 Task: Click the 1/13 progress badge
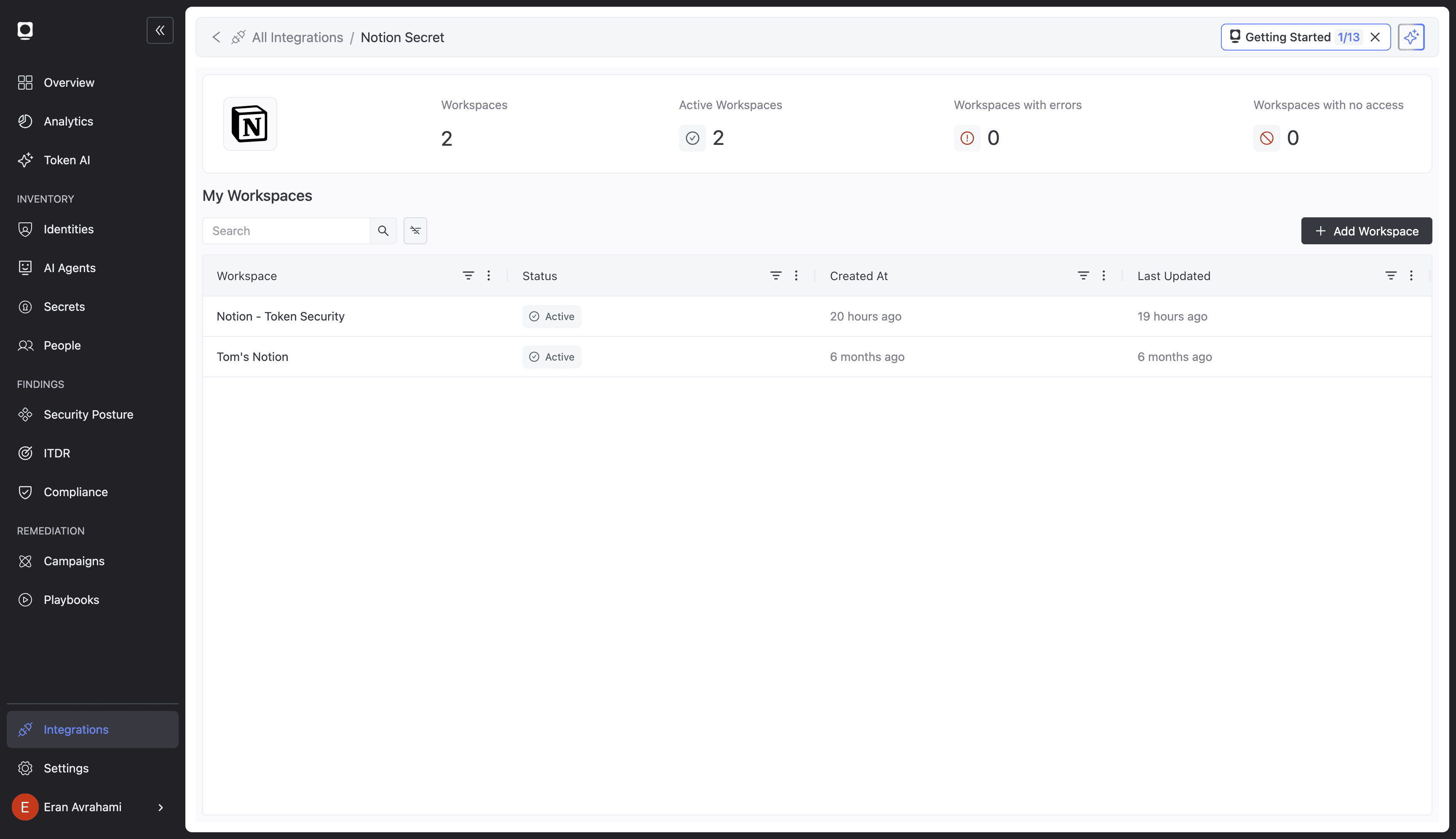coord(1348,37)
